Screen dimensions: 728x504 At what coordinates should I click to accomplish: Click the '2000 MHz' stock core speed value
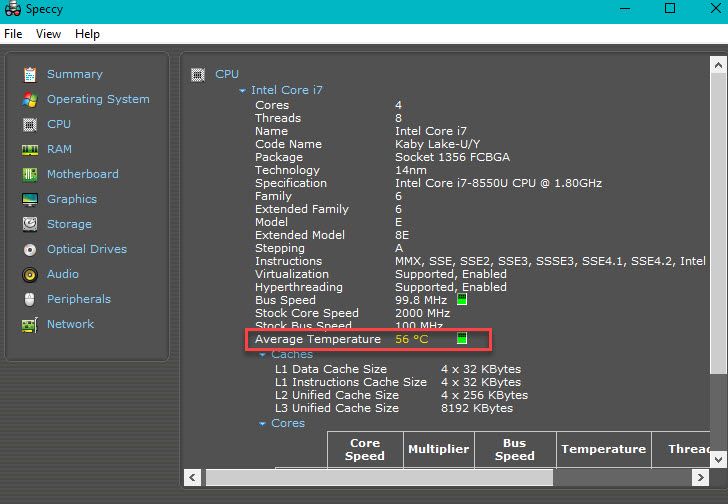pyautogui.click(x=422, y=313)
